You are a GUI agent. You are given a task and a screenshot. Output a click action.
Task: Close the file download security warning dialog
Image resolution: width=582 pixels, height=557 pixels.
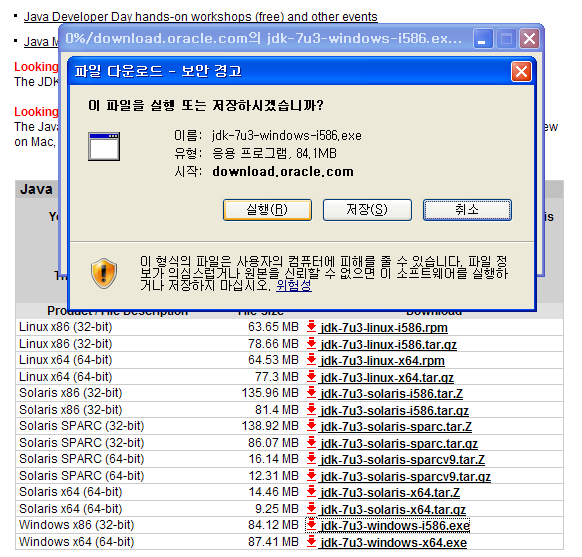[521, 71]
